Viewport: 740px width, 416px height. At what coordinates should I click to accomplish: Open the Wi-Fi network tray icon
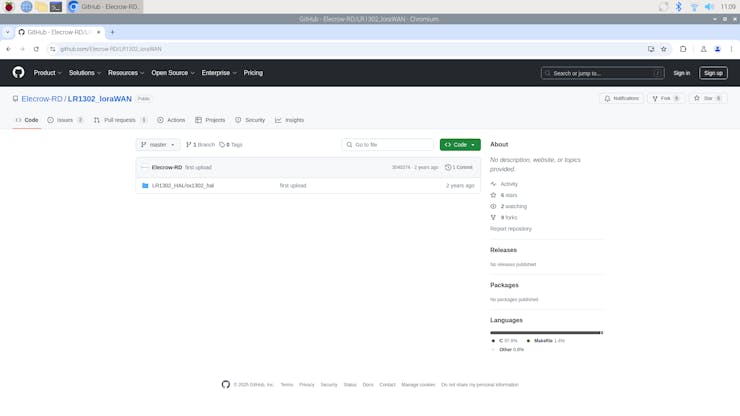694,7
